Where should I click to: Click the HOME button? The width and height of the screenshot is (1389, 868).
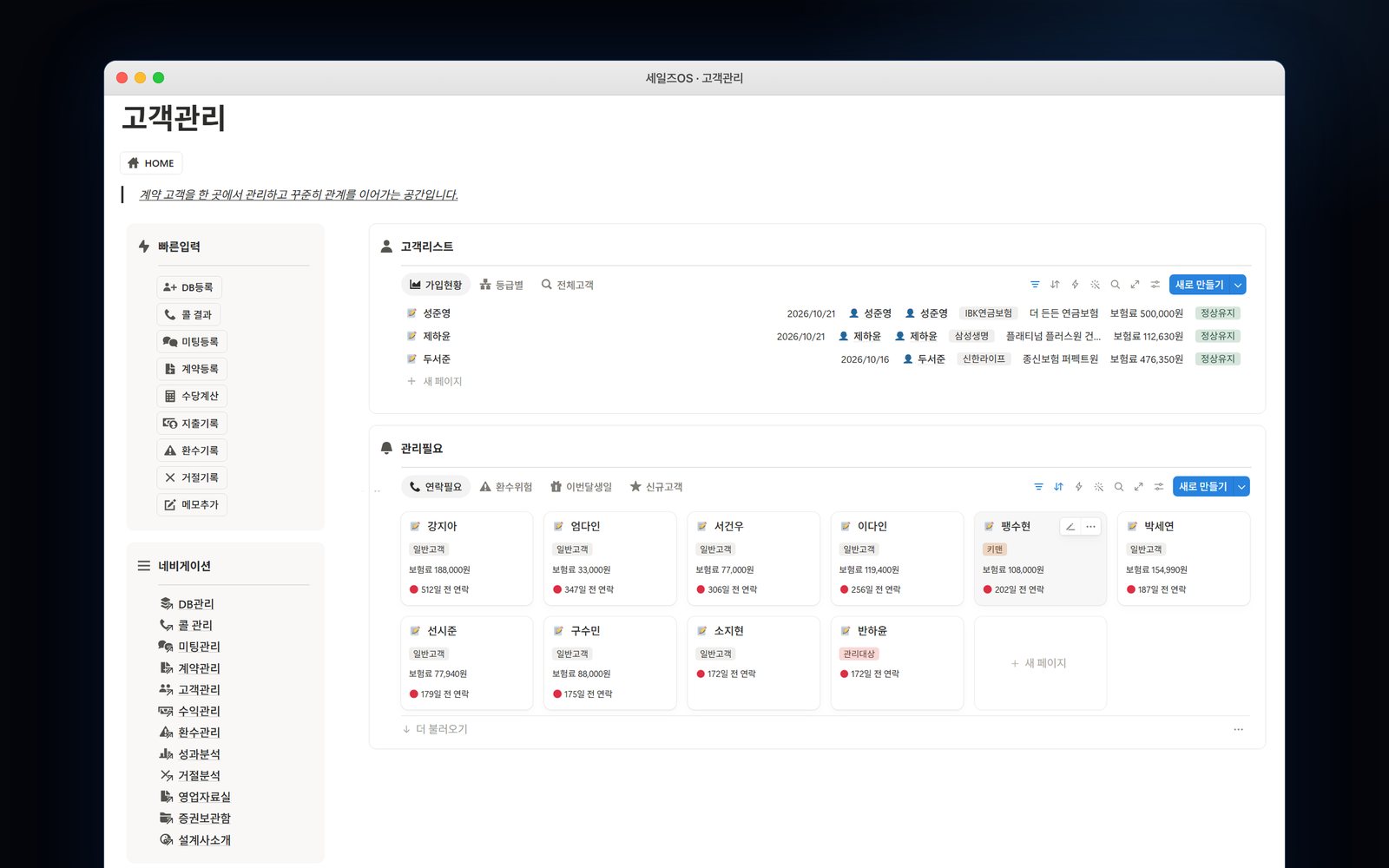coord(151,163)
